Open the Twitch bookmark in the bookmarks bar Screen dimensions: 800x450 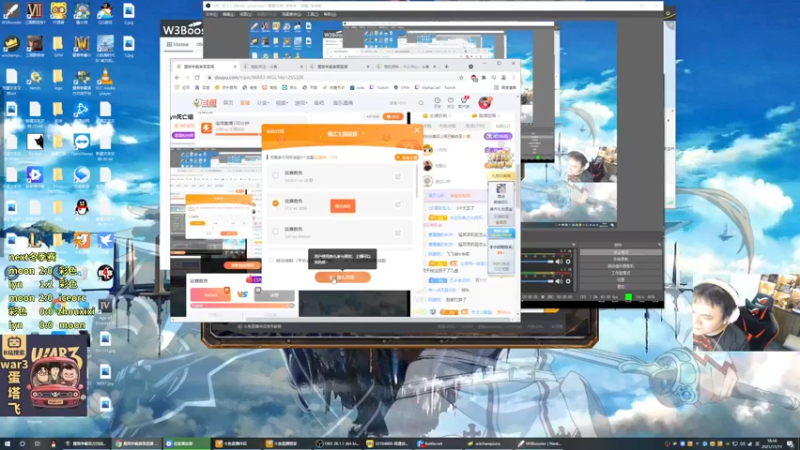(379, 88)
